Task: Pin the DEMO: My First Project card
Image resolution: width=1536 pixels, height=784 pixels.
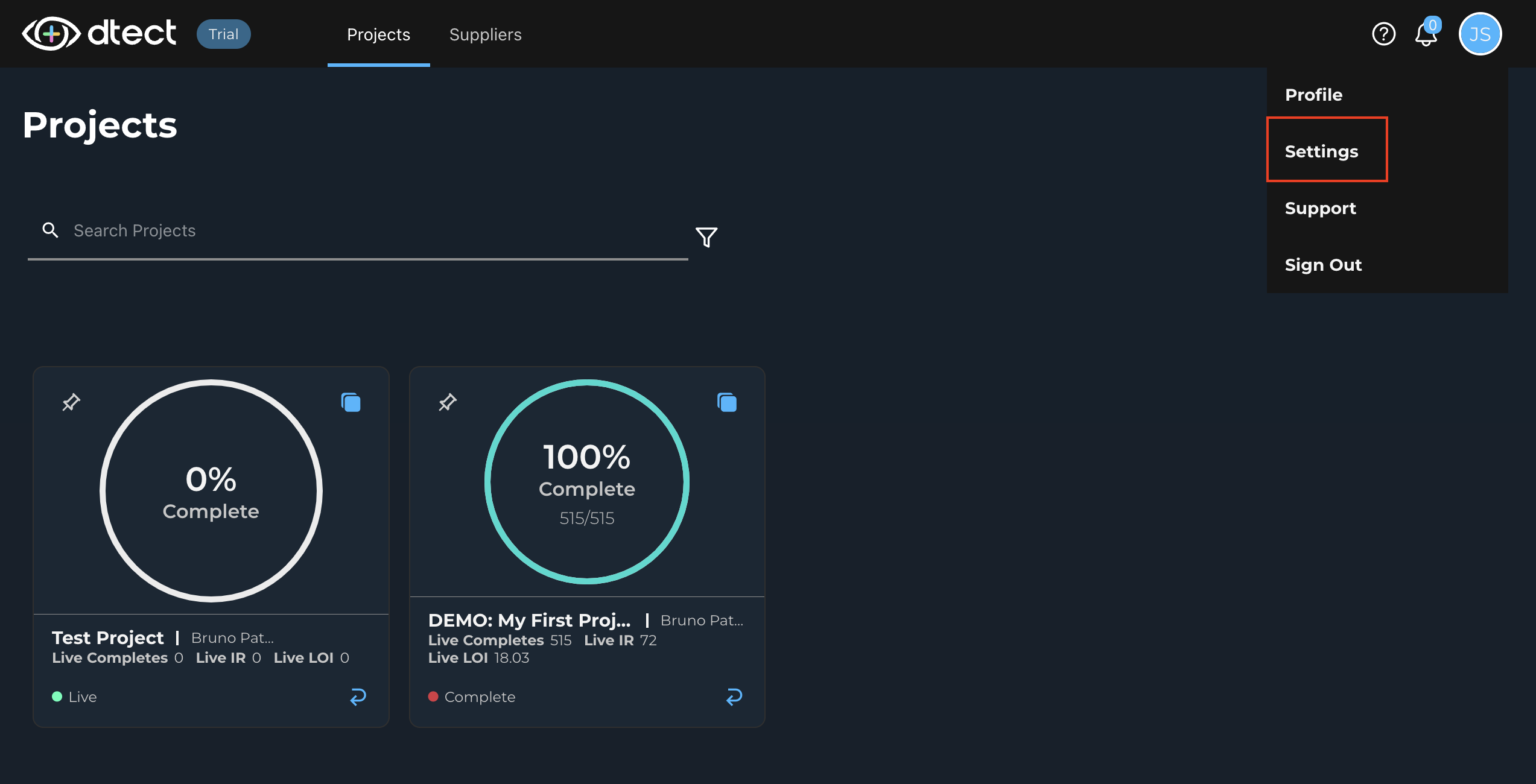Action: click(x=448, y=402)
